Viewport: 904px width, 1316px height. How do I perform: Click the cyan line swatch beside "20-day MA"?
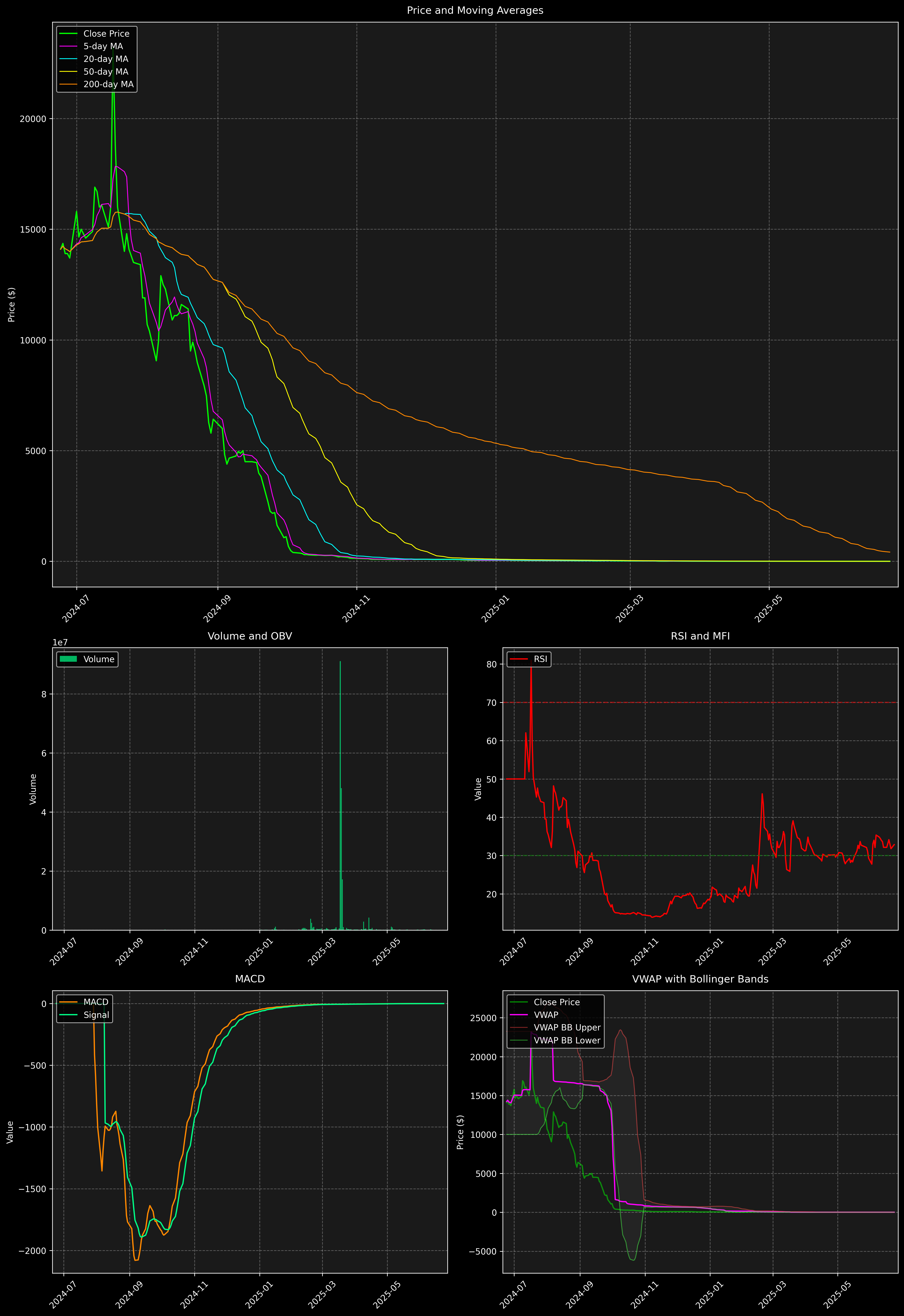(x=69, y=59)
